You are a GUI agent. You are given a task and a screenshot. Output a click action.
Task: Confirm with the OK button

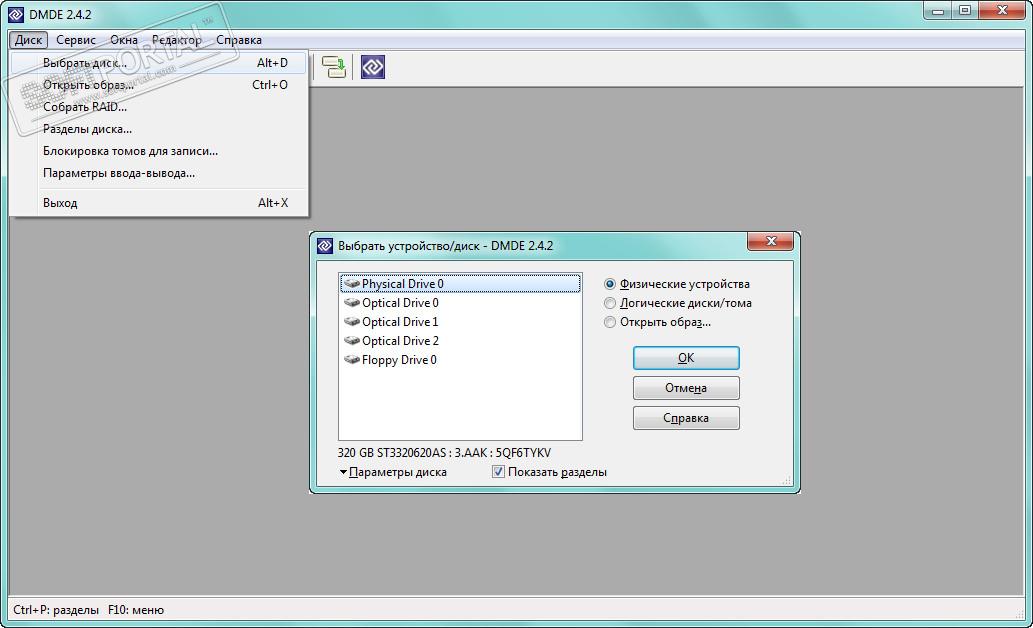(686, 358)
